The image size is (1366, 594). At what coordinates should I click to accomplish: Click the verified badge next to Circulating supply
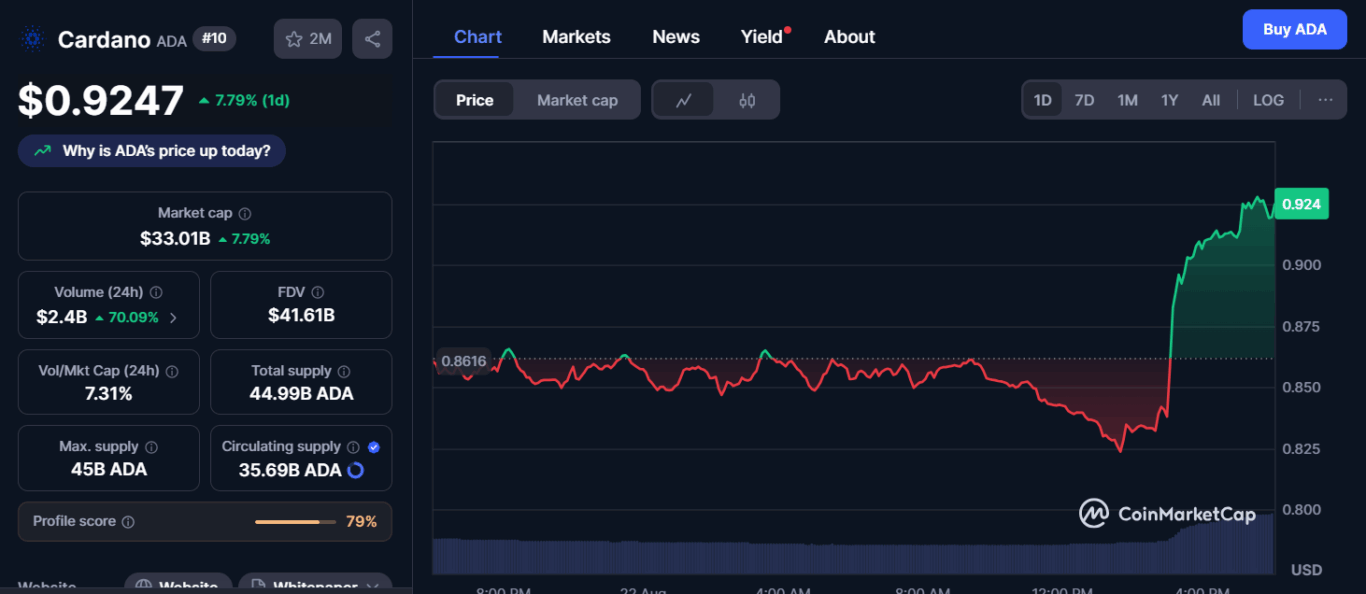[374, 447]
